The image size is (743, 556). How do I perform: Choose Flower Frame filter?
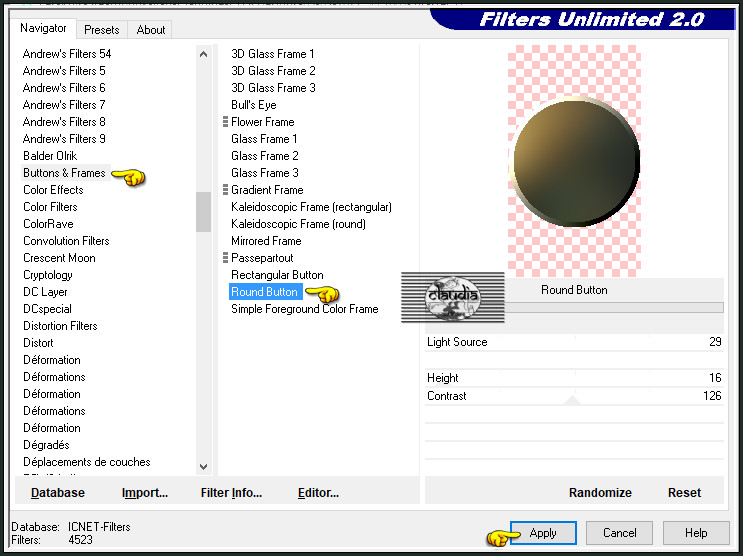click(263, 122)
